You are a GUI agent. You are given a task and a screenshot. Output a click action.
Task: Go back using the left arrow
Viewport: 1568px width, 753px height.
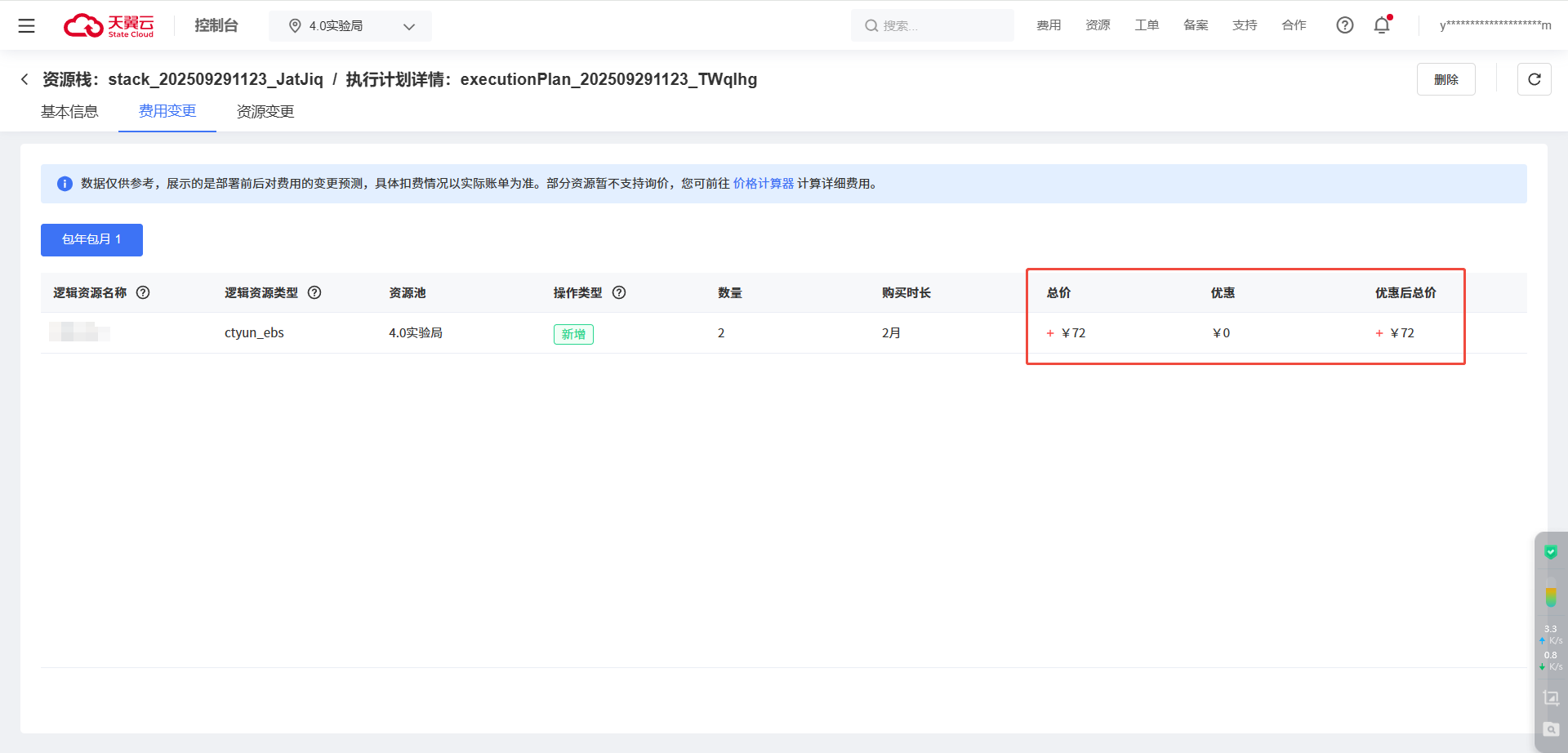(24, 79)
